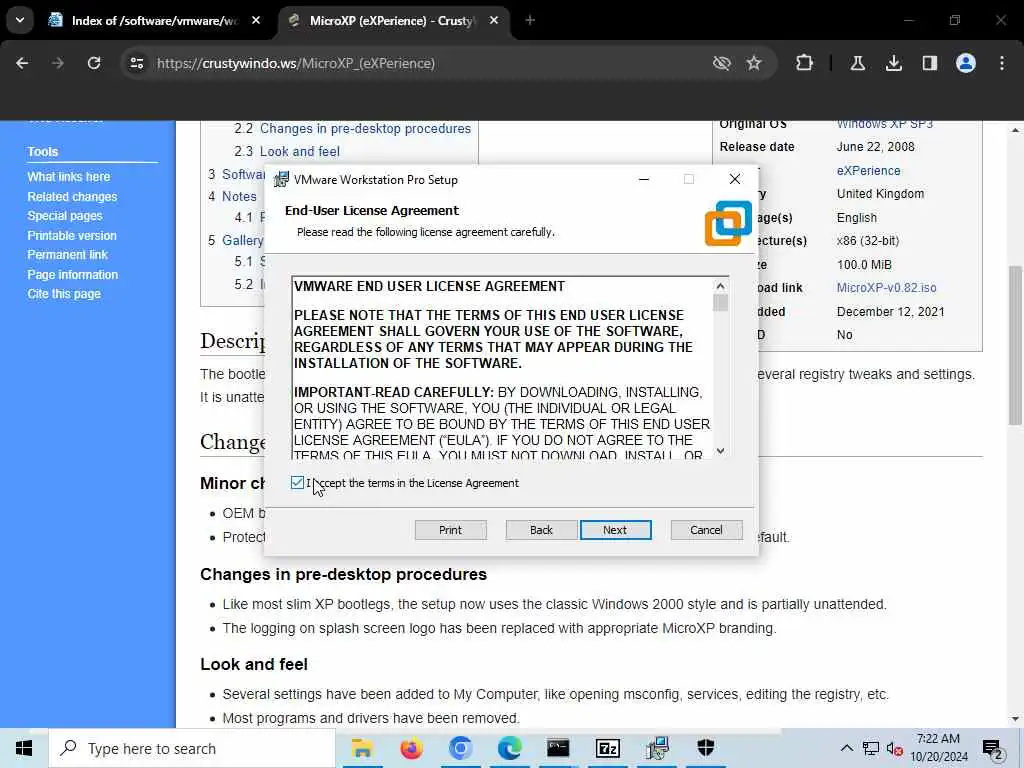Toggle the browser side panel
The width and height of the screenshot is (1024, 768).
(930, 63)
